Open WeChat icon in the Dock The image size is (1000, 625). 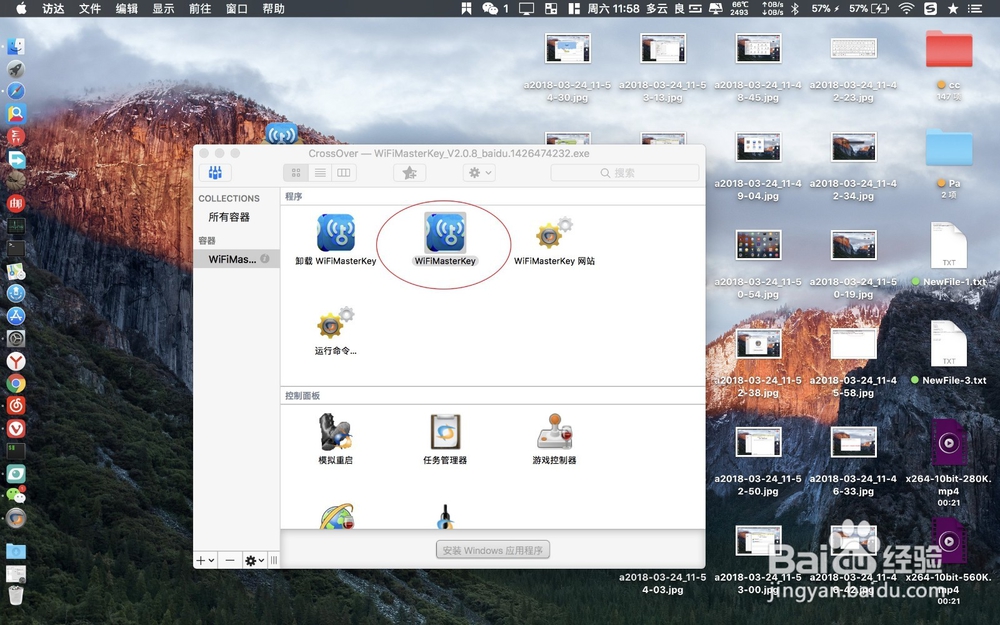point(16,496)
